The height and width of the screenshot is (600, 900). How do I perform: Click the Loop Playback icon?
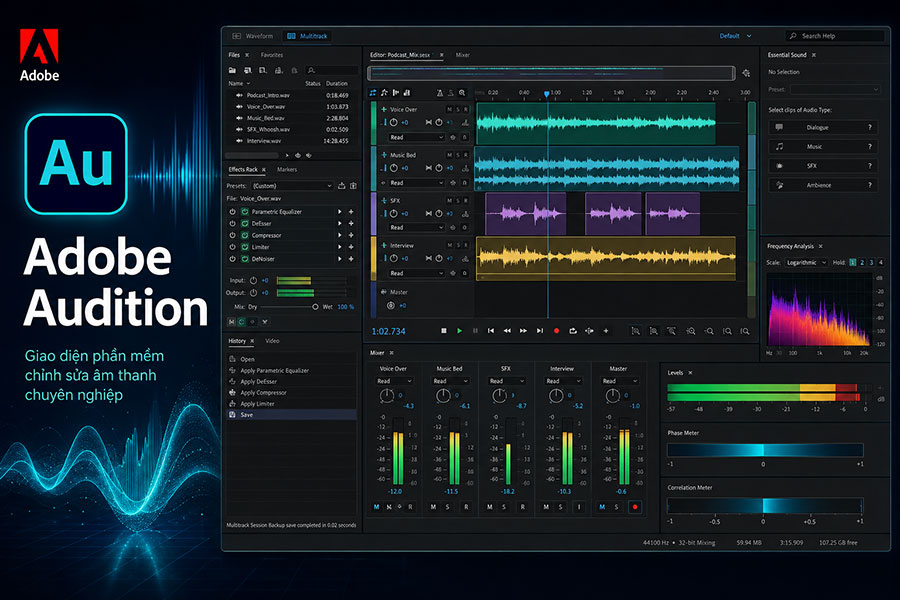(x=573, y=331)
